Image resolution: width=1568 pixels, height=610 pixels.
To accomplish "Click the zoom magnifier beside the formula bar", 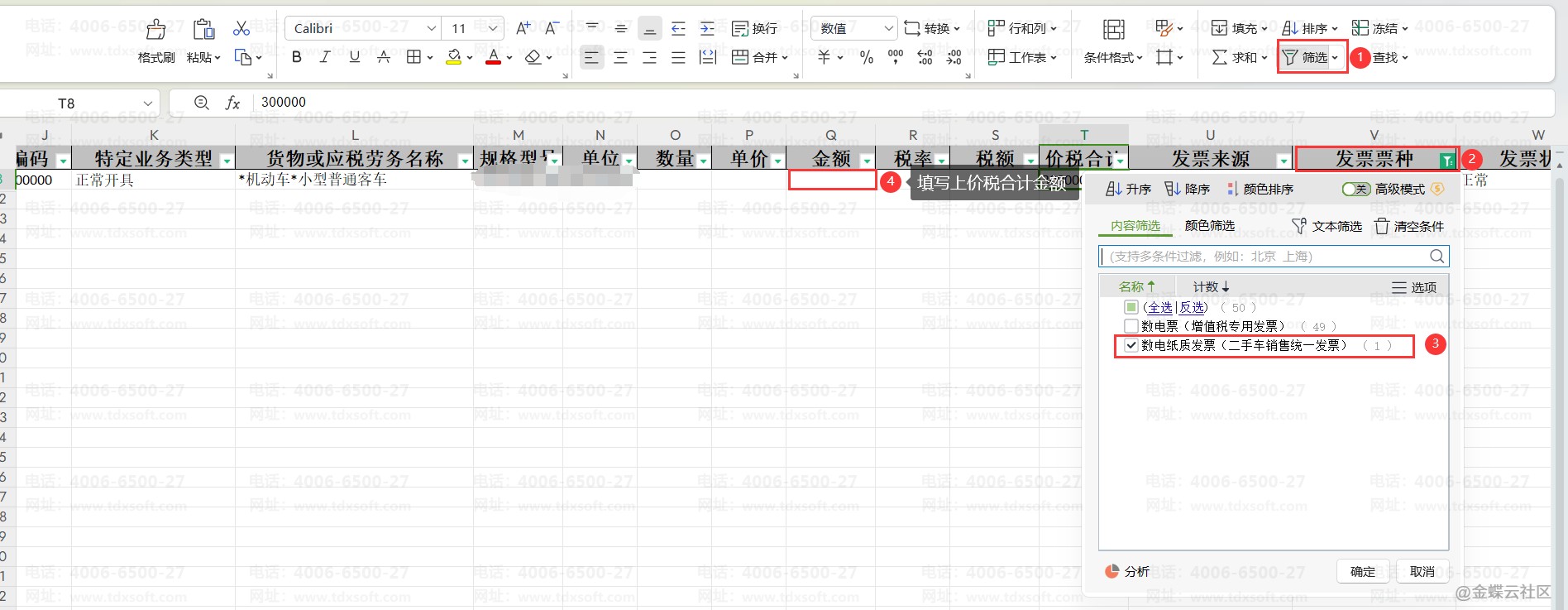I will point(202,103).
